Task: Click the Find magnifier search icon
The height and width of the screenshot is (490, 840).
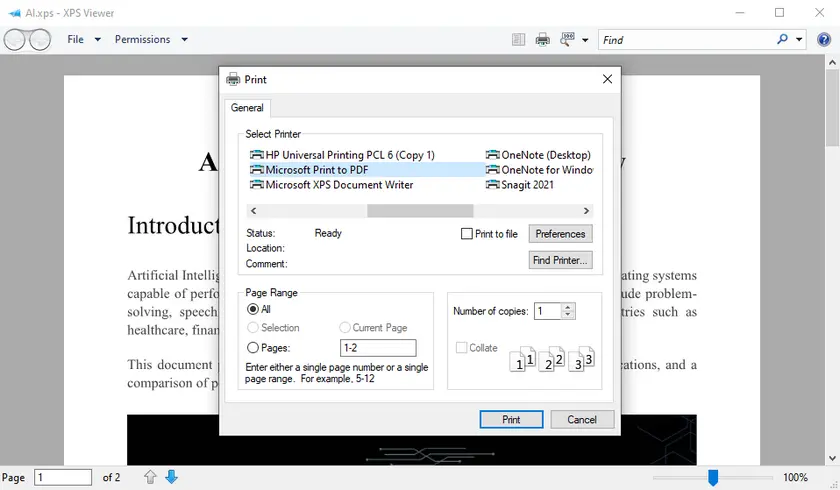Action: (x=782, y=39)
